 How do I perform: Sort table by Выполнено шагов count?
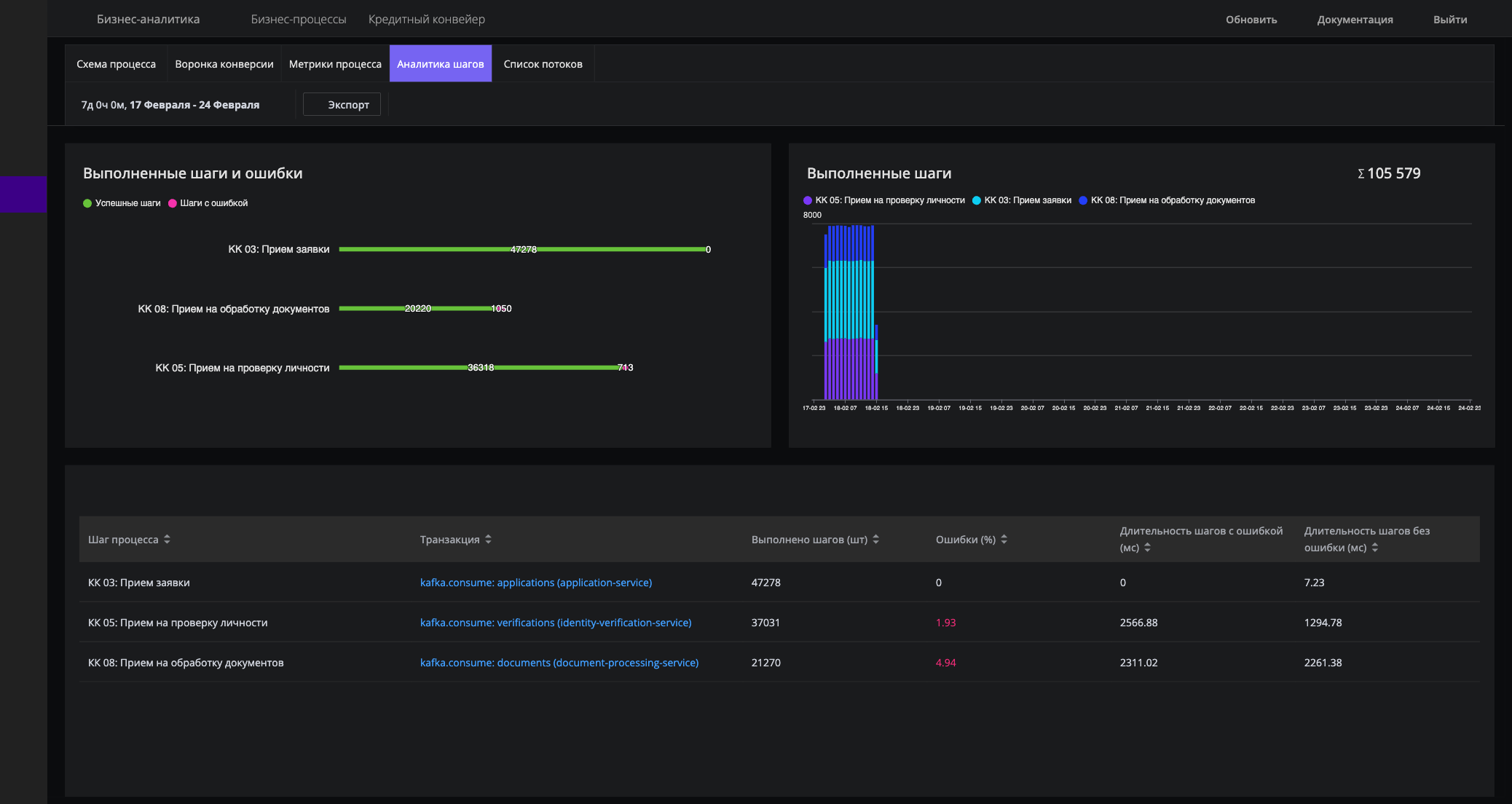pos(876,539)
